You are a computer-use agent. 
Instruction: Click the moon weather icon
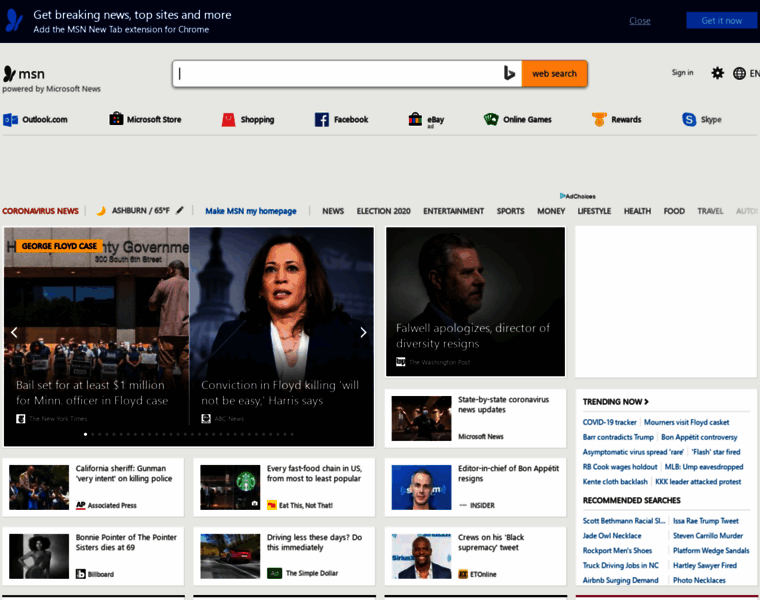point(101,211)
